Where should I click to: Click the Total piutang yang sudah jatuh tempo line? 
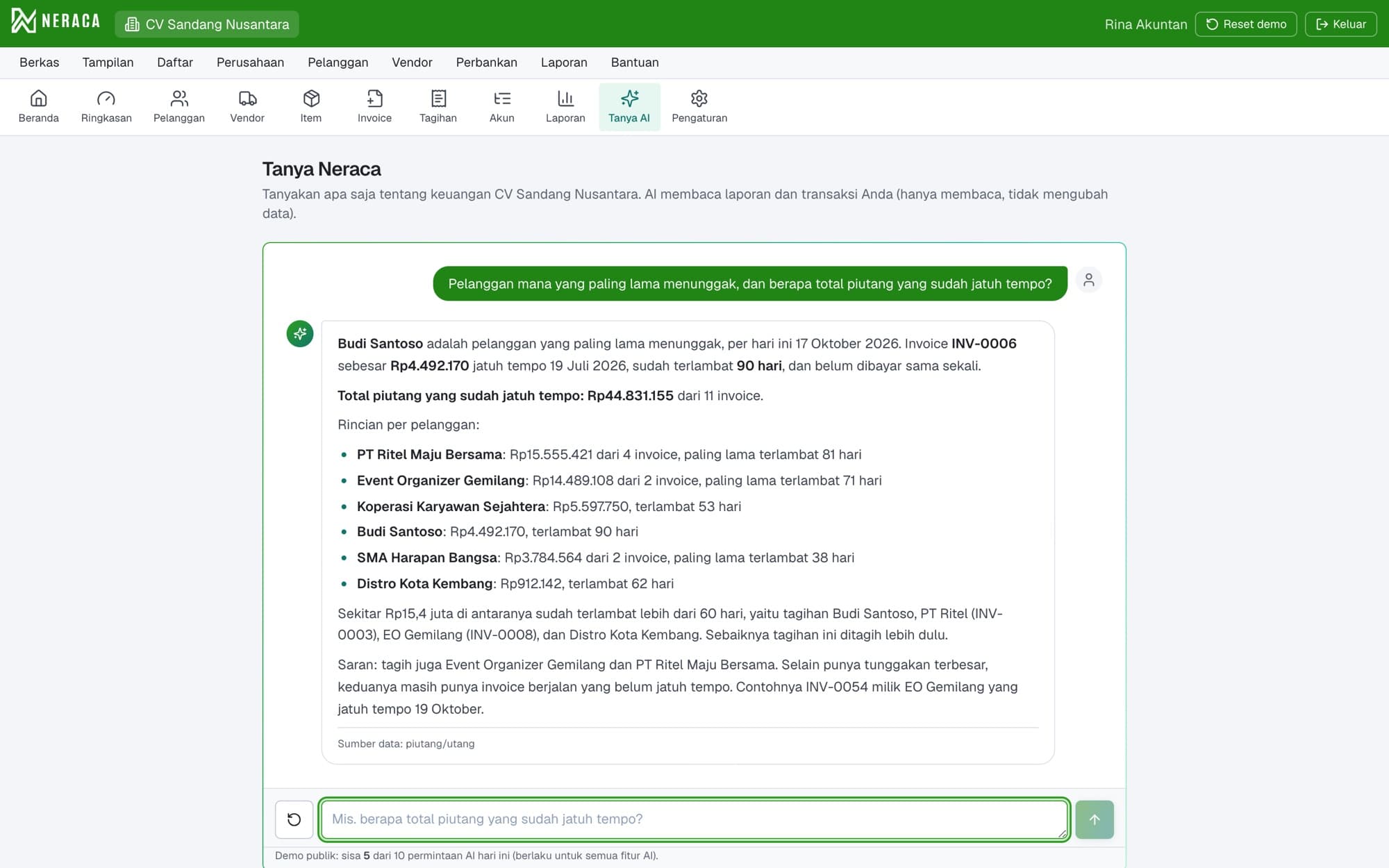550,396
